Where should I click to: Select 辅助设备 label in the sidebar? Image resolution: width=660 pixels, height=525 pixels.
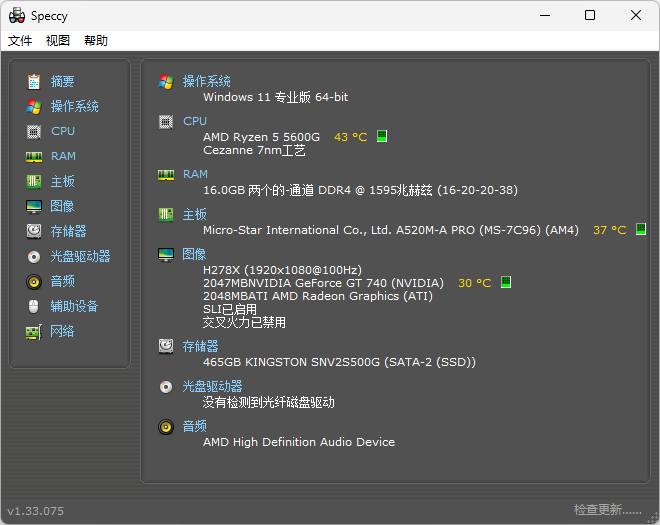74,306
